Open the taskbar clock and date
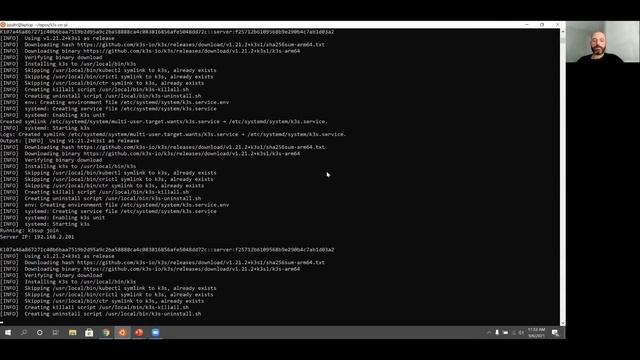Viewport: 640px width, 360px height. click(536, 333)
